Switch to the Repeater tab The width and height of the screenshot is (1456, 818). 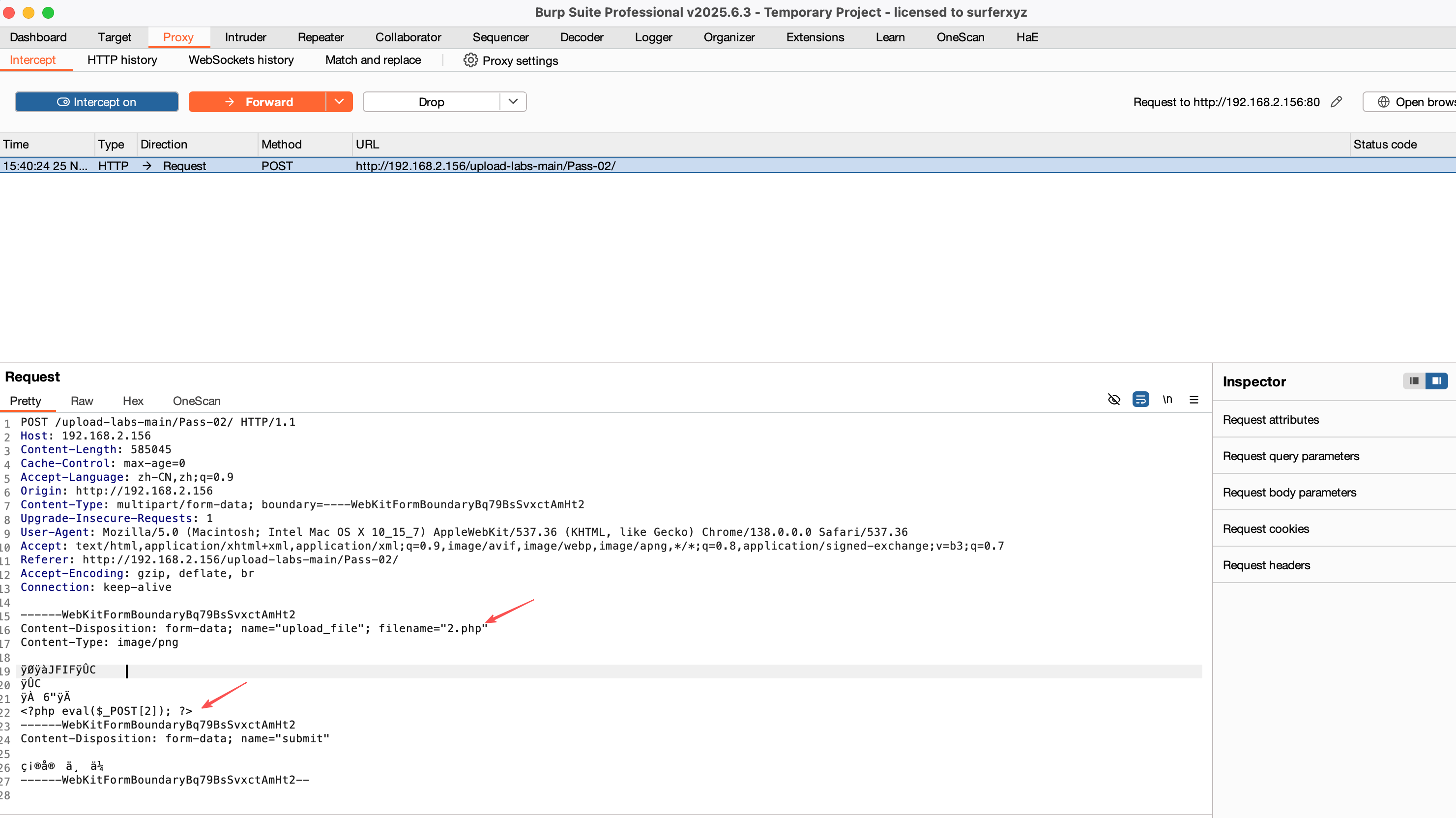pos(320,37)
